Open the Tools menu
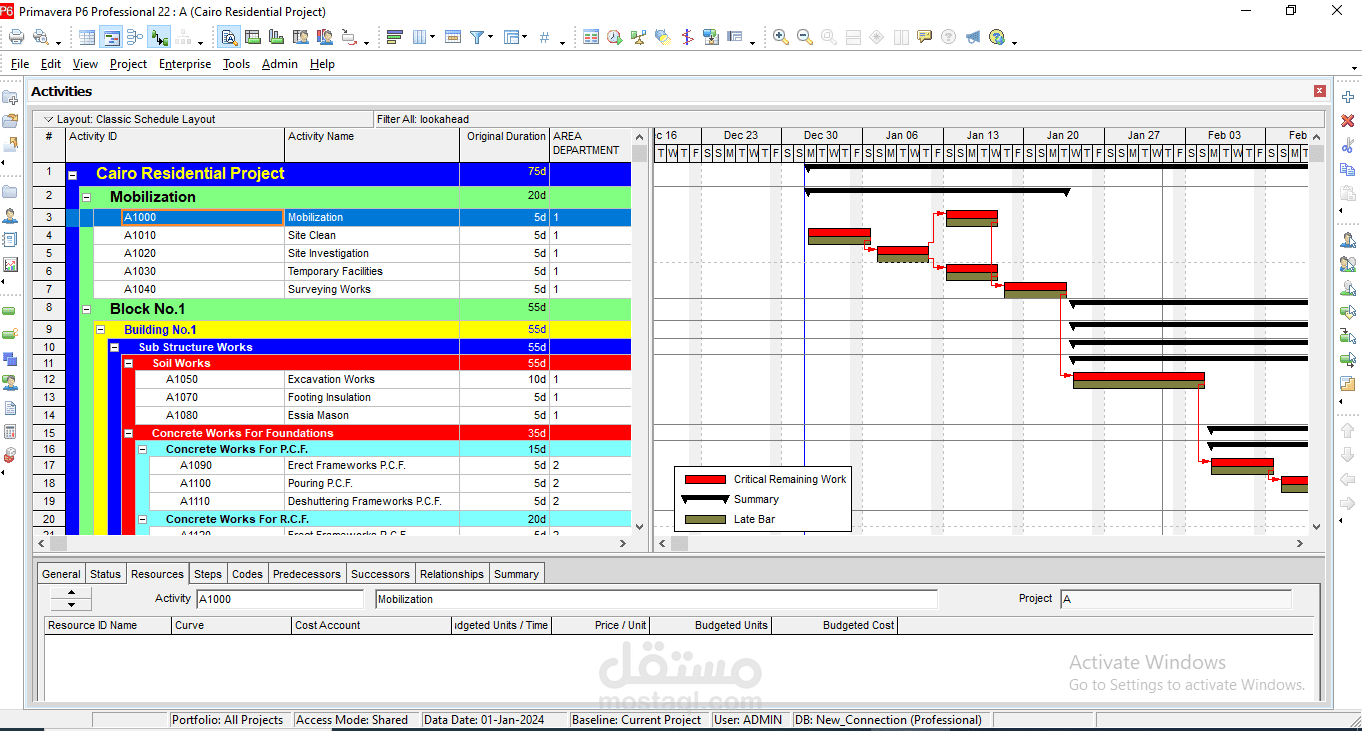 [x=236, y=64]
